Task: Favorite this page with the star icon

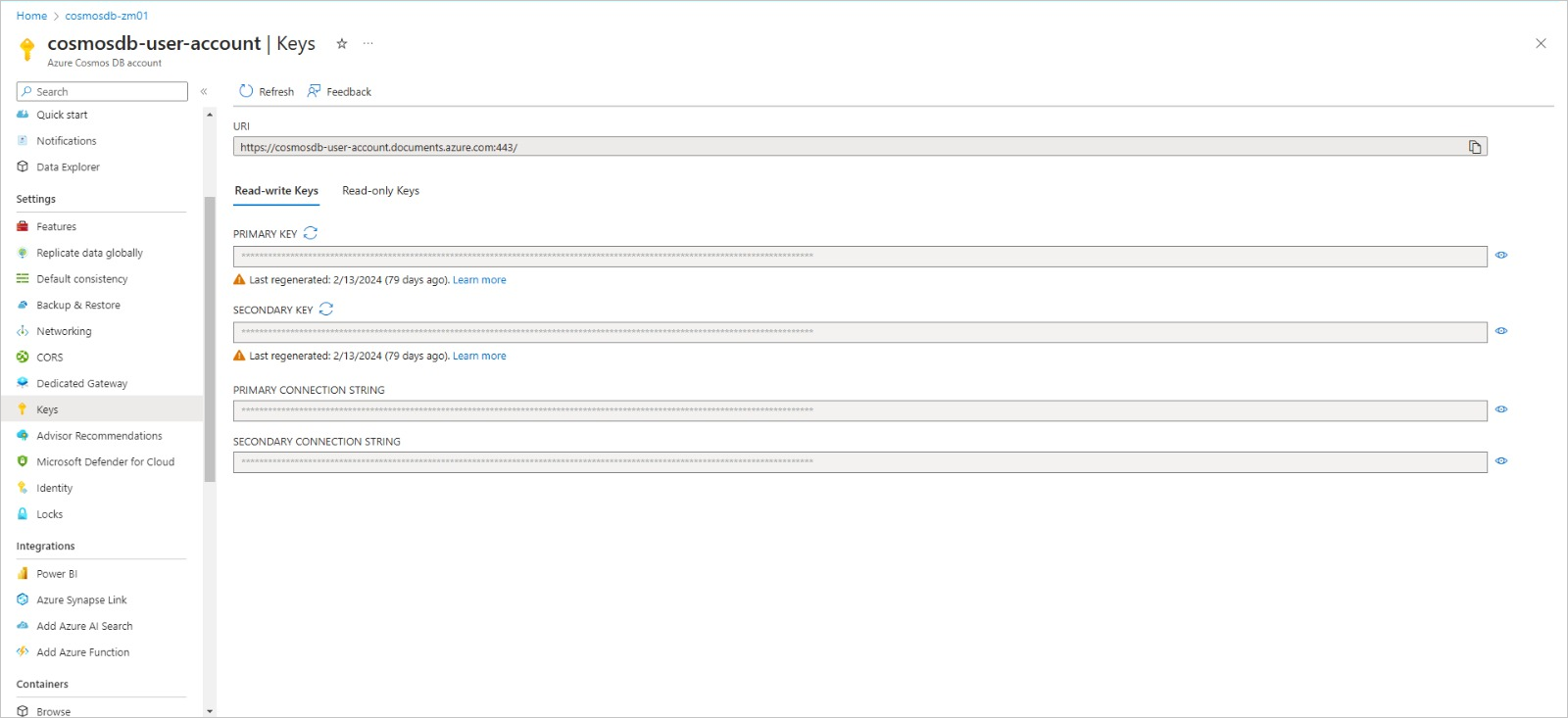Action: click(x=342, y=43)
